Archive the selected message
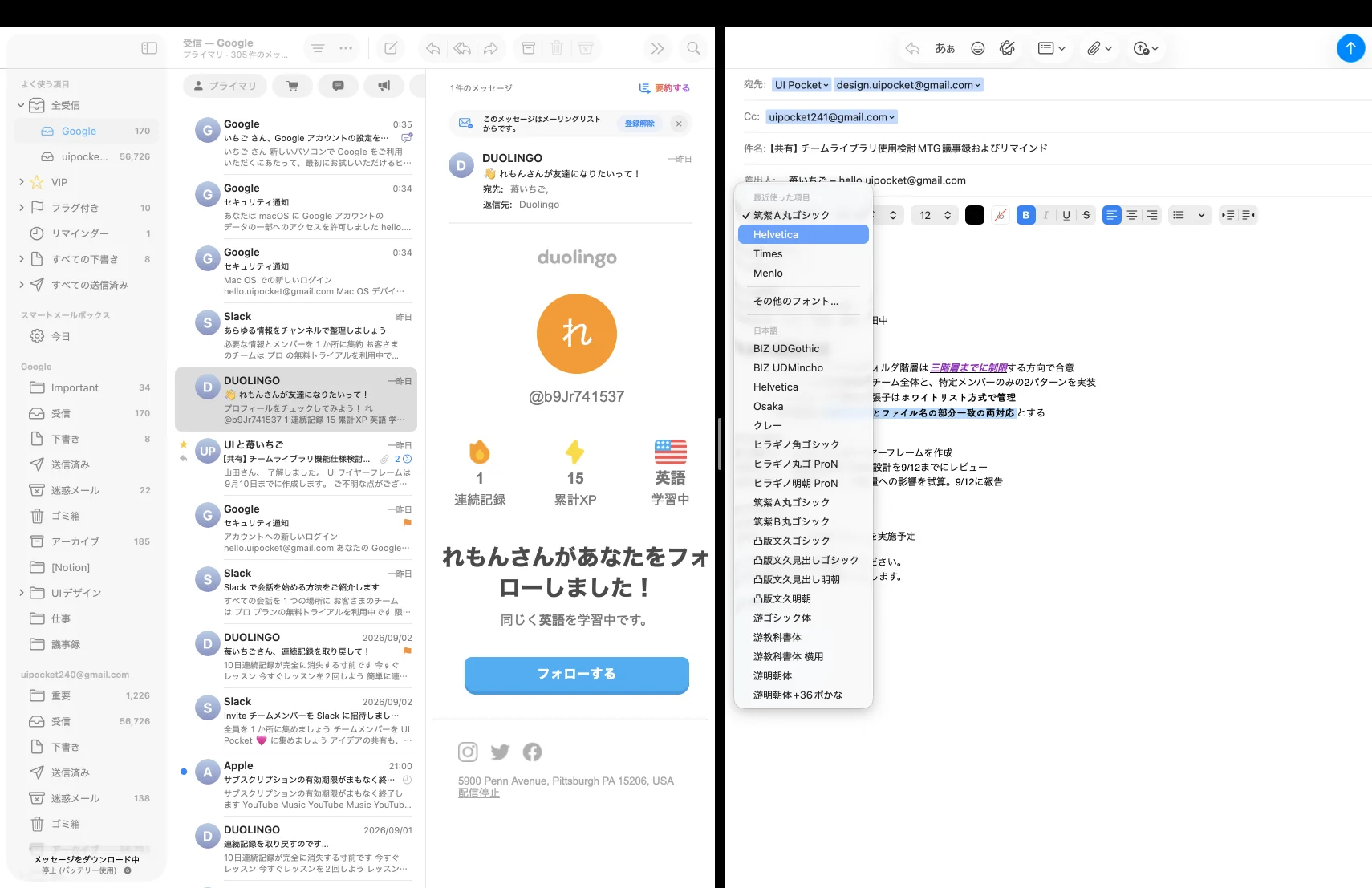 tap(528, 48)
